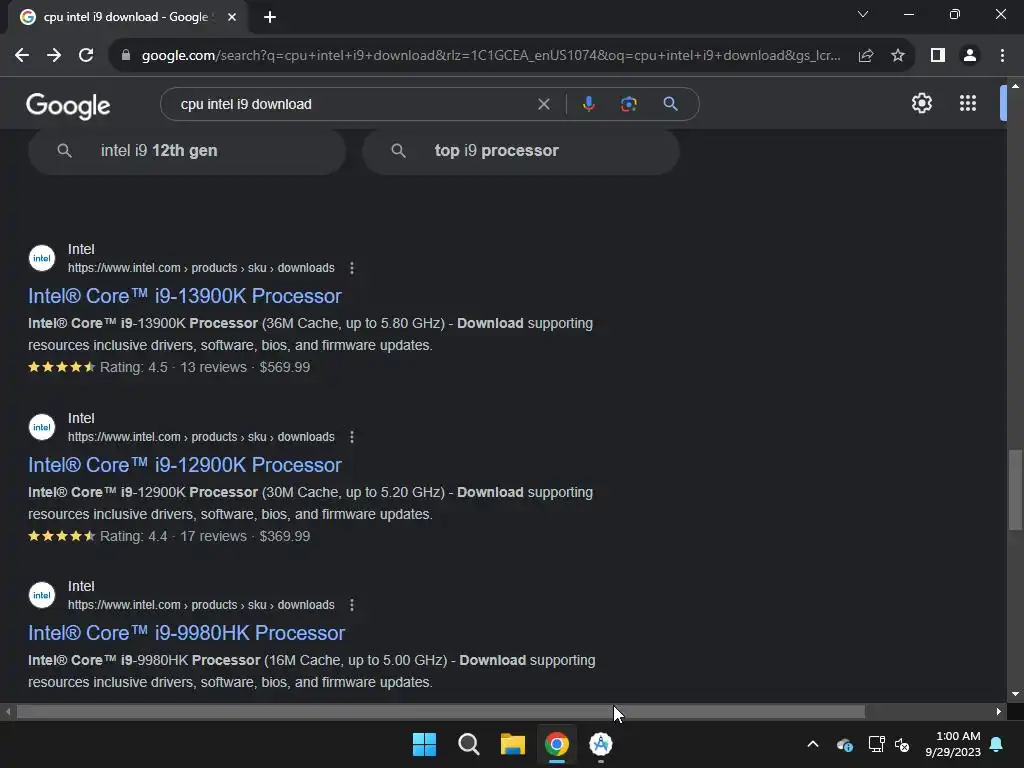
Task: Bookmark this tab with star icon
Action: (898, 56)
